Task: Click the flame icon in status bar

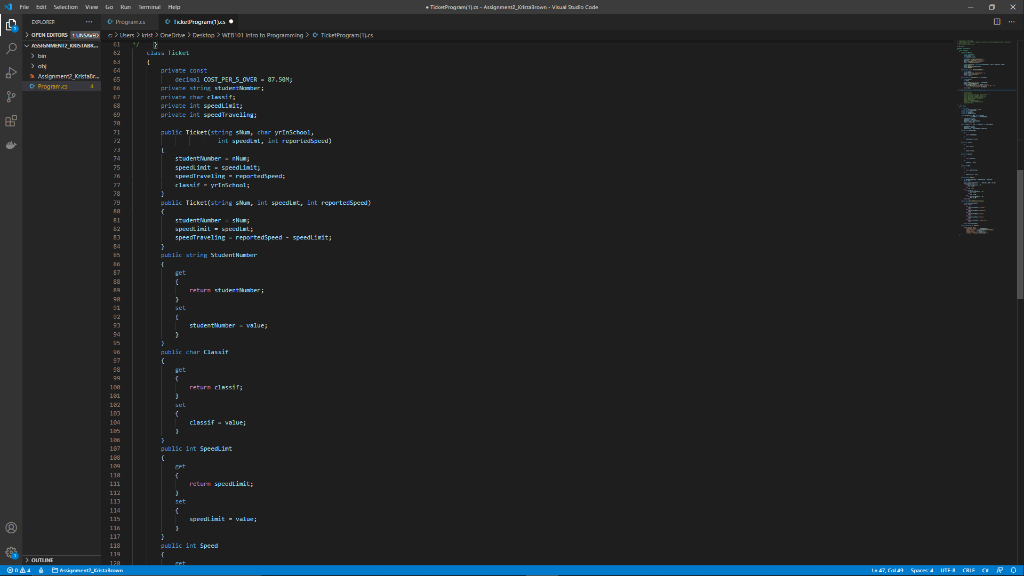Action: click(41, 570)
